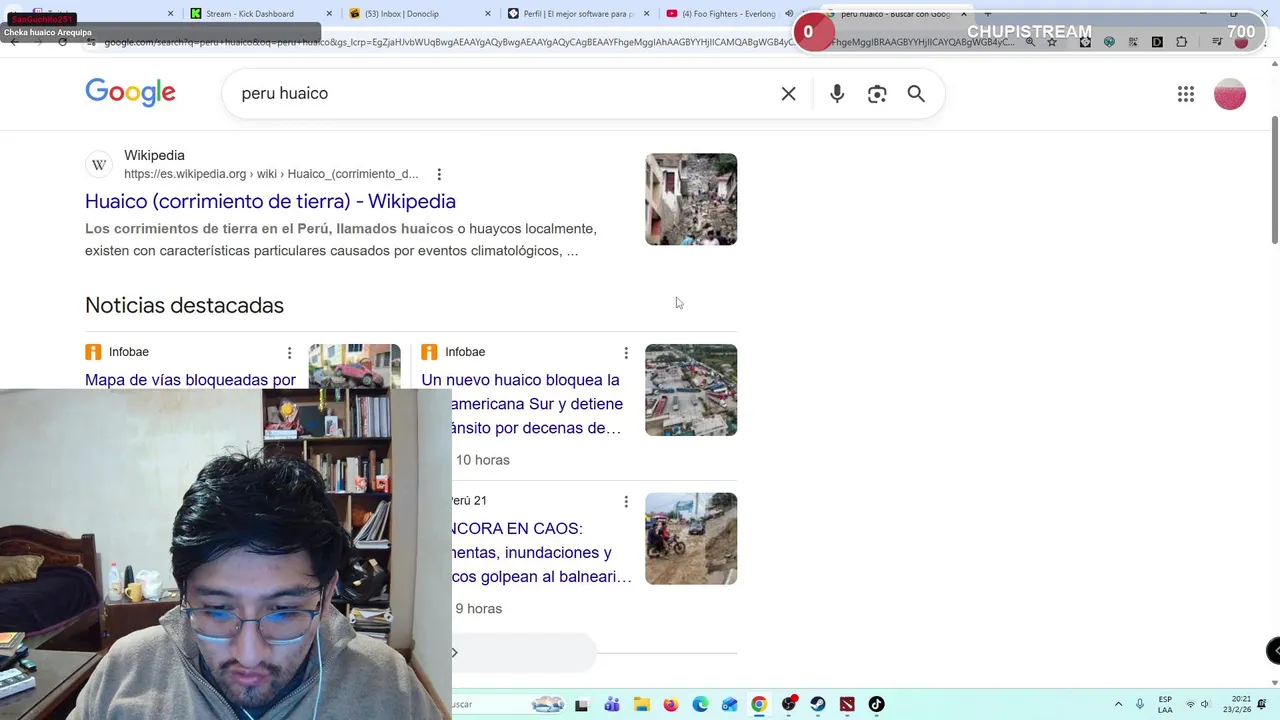Open 'Huaico (corrimiento de tierra) - Wikipedia' link
Screen dimensions: 1280x720
270,201
